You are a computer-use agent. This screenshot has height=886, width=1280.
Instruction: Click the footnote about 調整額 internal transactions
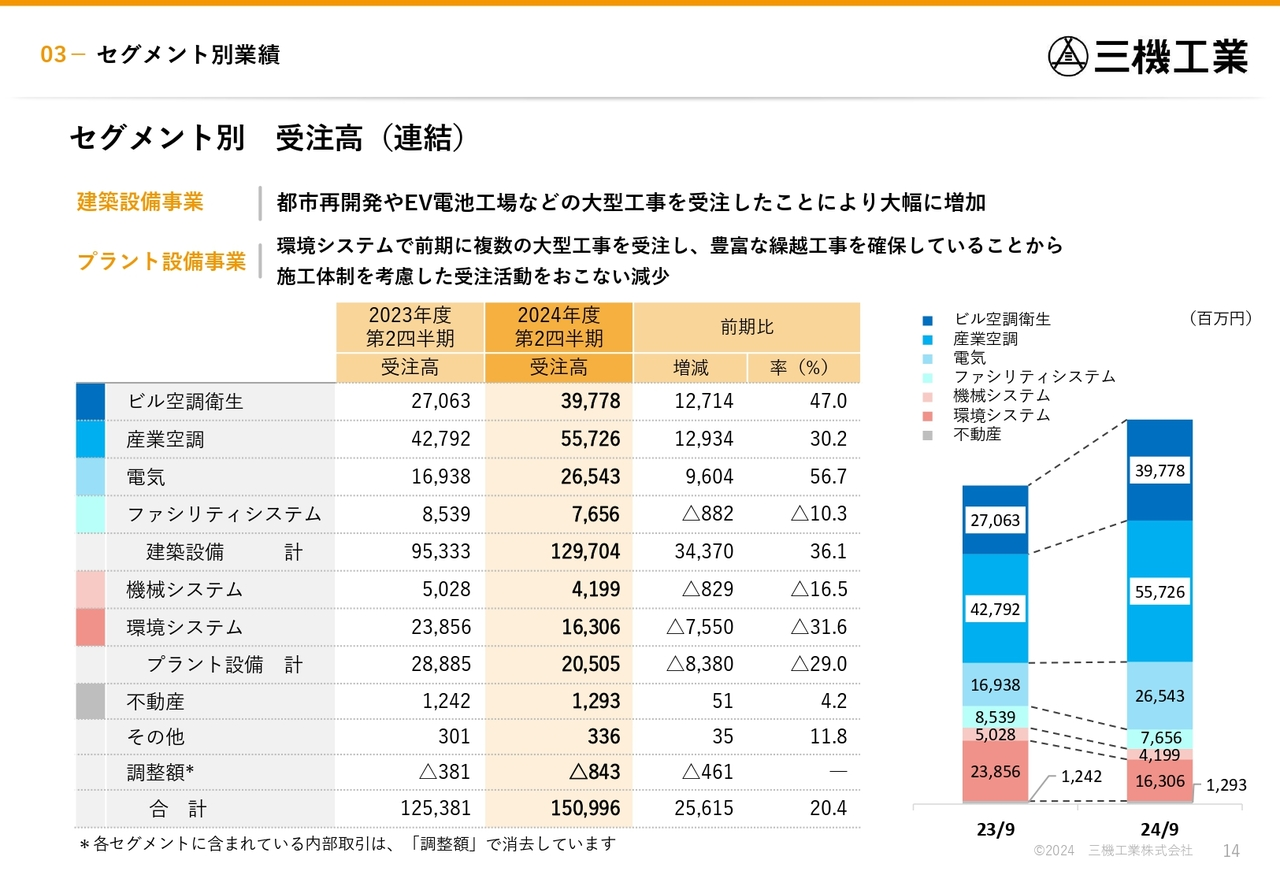point(348,845)
